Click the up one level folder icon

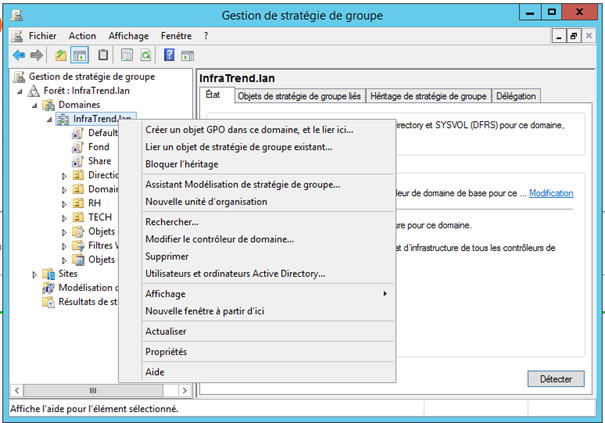point(61,55)
